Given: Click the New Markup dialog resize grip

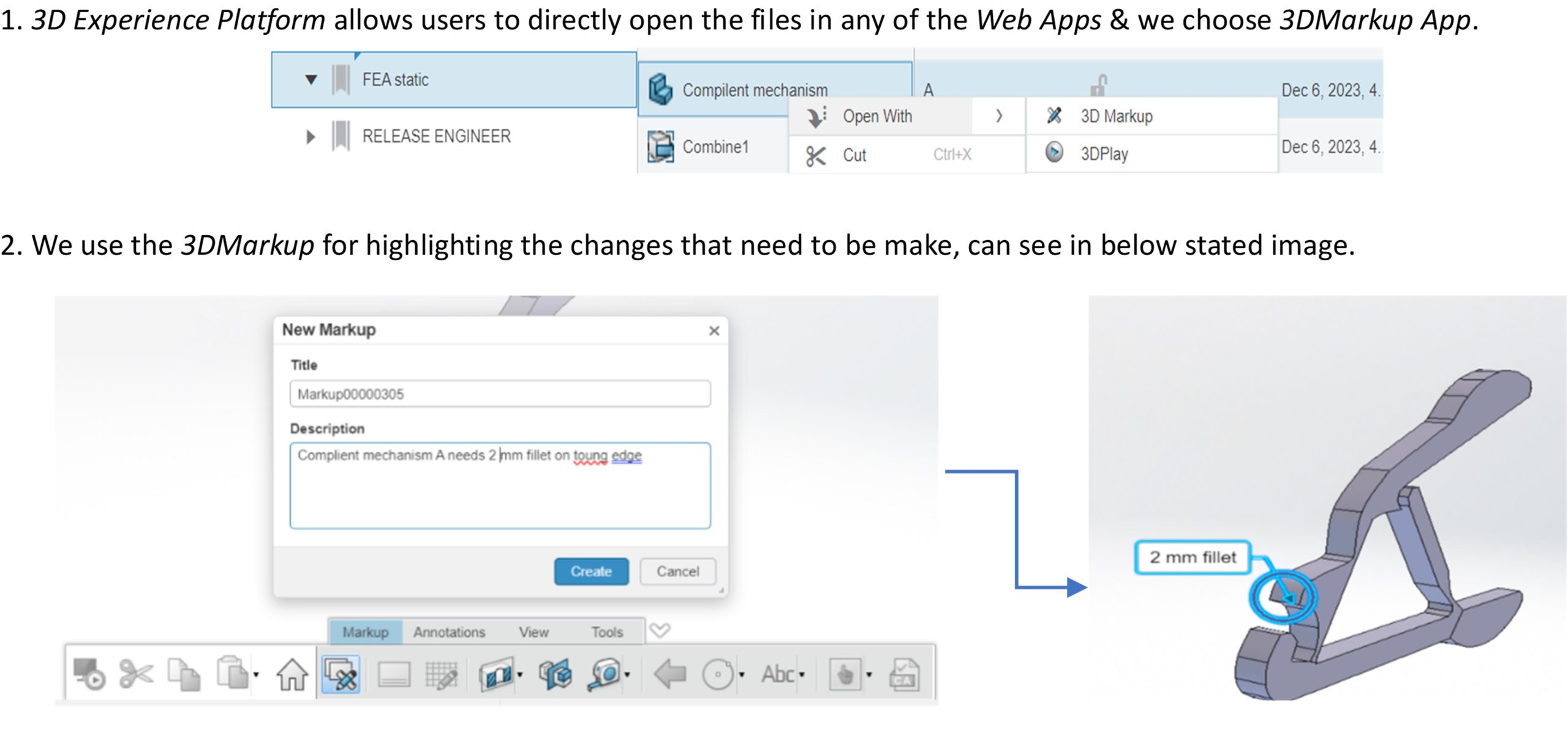Looking at the screenshot, I should point(722,590).
